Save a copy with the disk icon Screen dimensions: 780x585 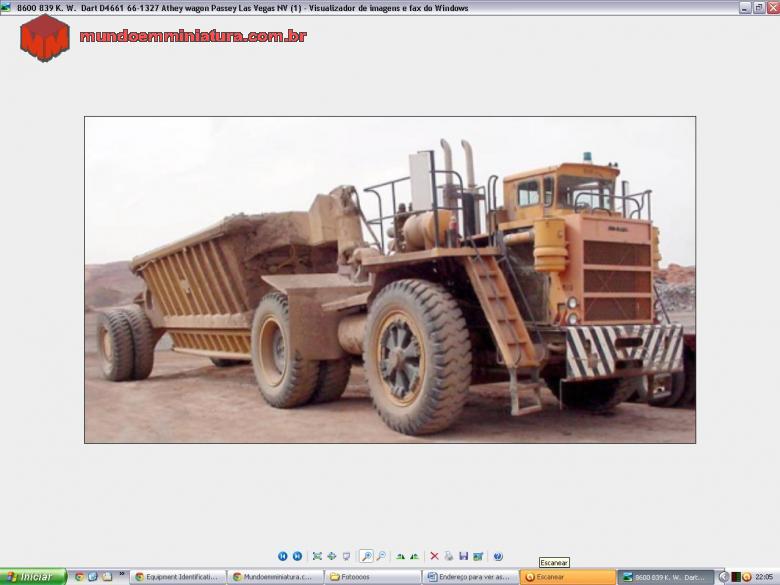pyautogui.click(x=463, y=556)
